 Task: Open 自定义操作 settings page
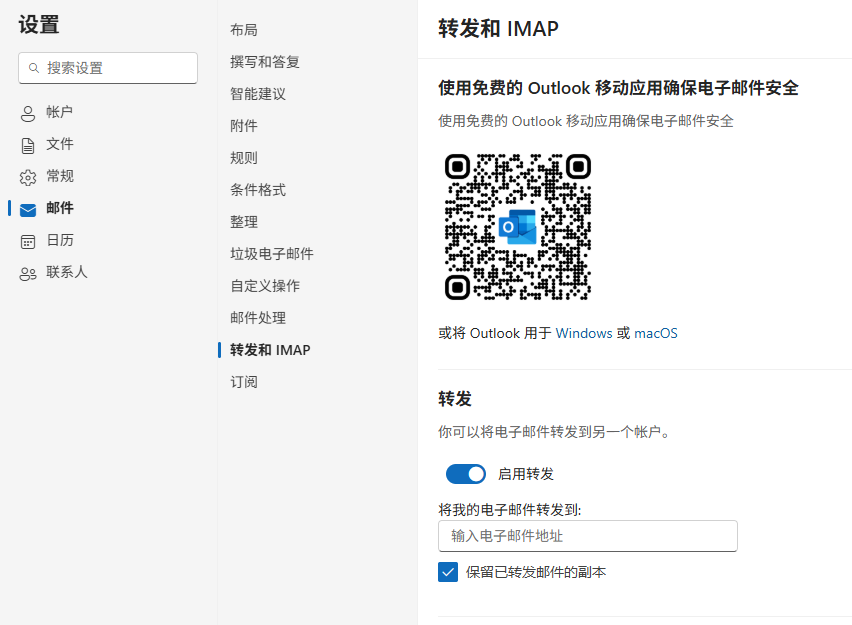(265, 286)
